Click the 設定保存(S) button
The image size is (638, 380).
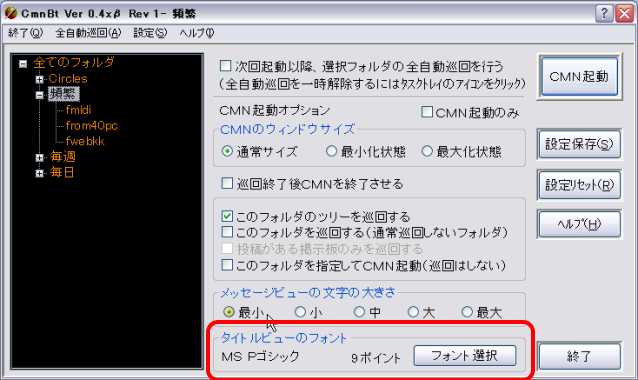coord(579,144)
